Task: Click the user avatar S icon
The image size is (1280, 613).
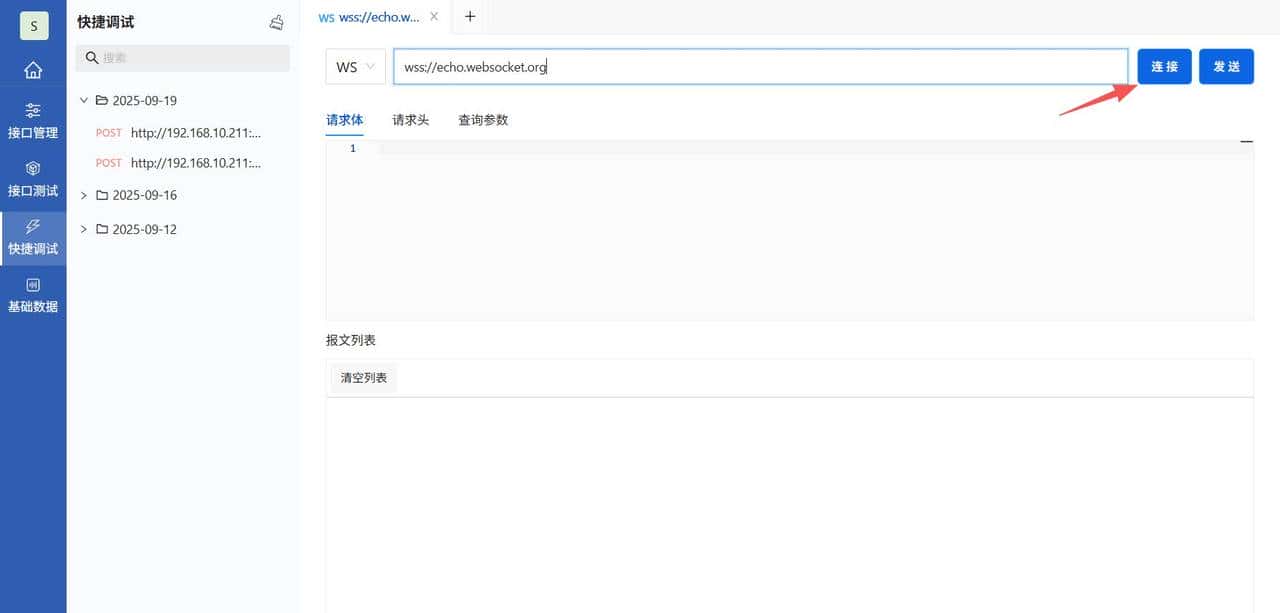Action: tap(33, 25)
